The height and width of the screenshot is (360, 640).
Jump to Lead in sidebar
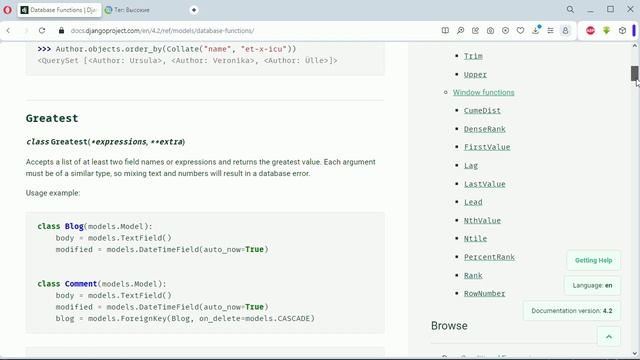pos(473,202)
